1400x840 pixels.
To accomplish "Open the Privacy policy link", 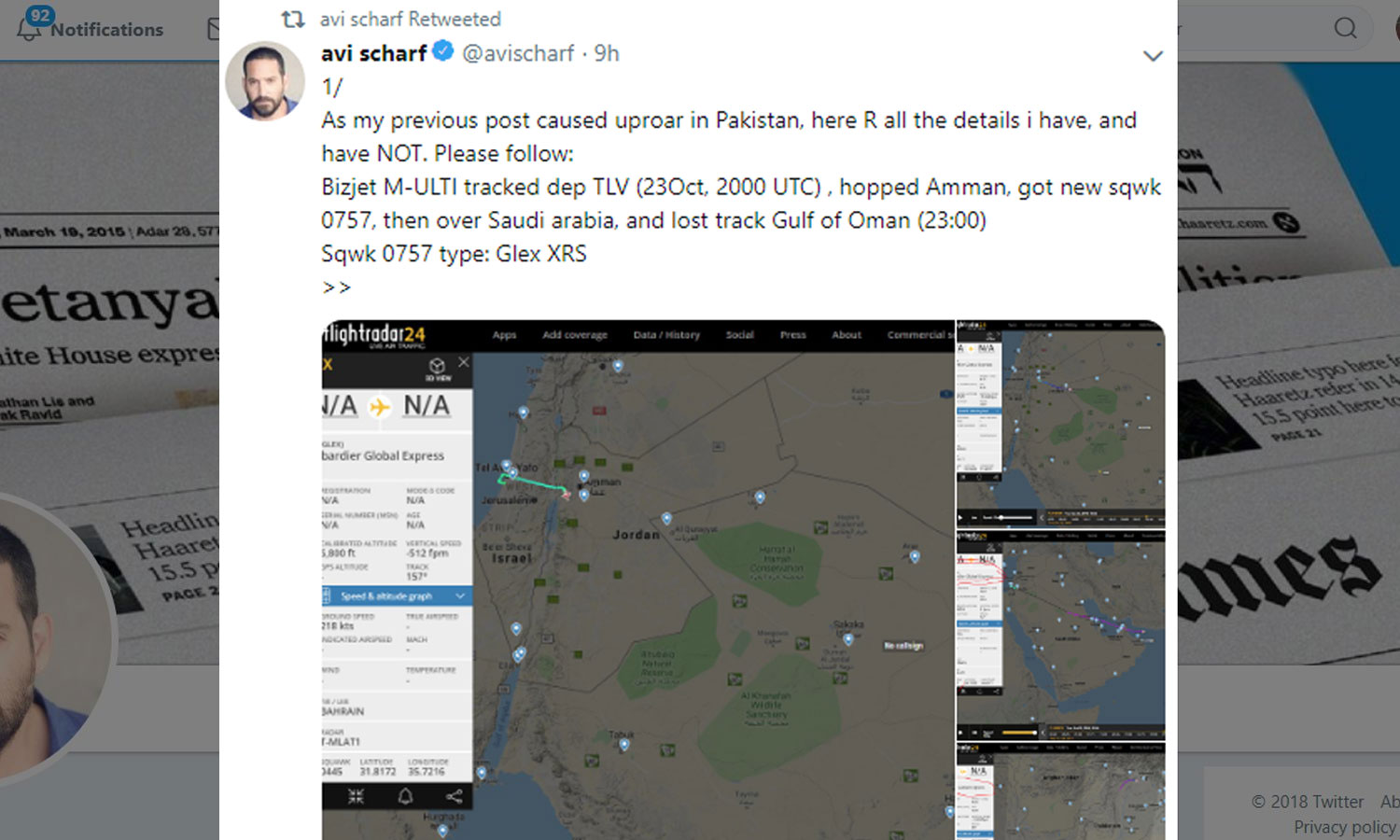I will 1345,827.
